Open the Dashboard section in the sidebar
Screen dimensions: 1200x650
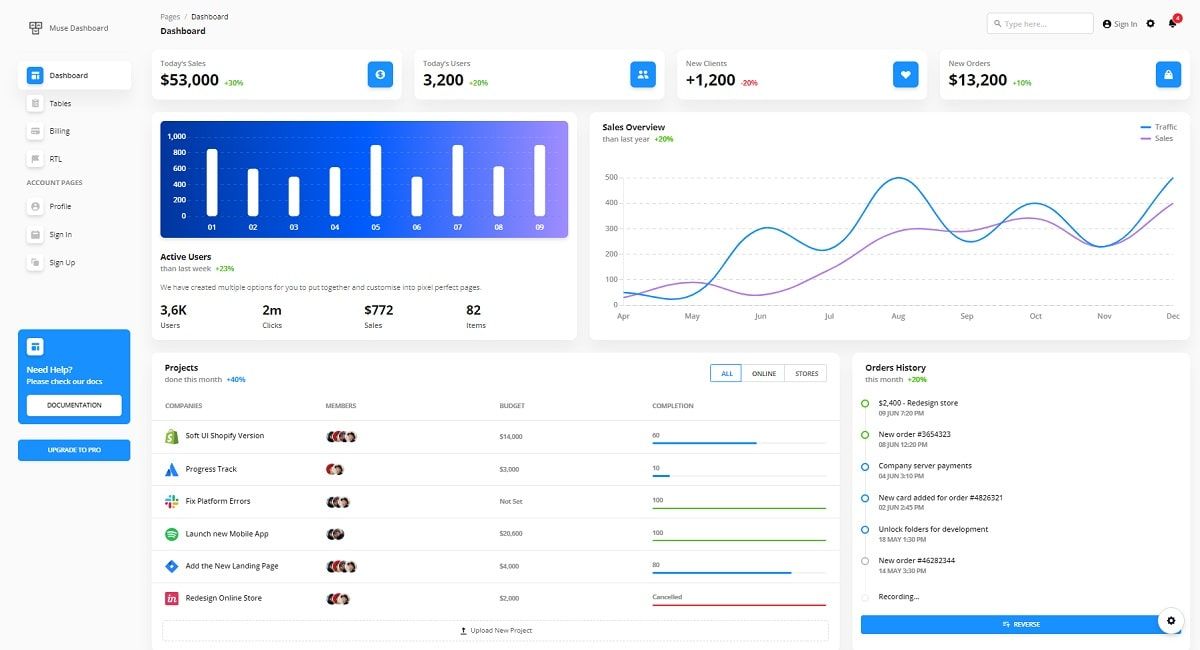pos(73,74)
